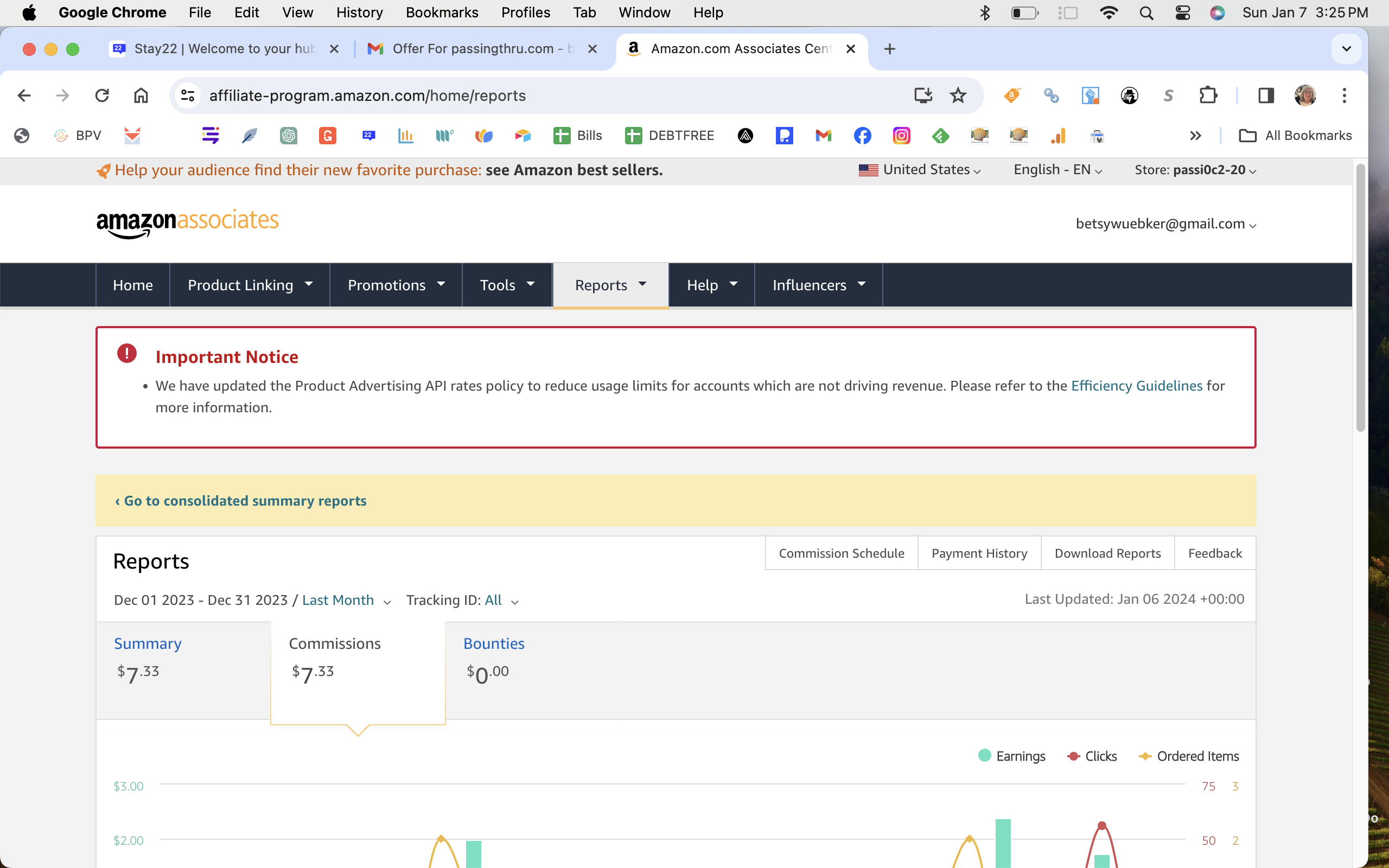
Task: Show hidden bookmarks with double chevron
Action: point(1195,136)
